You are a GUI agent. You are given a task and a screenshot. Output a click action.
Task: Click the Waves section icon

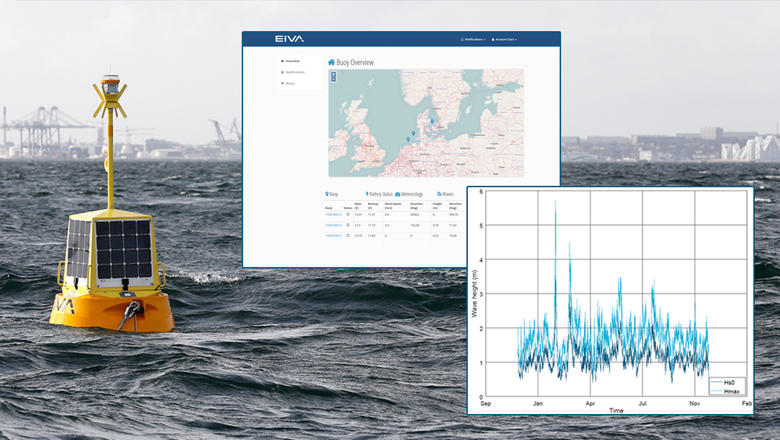(x=439, y=194)
